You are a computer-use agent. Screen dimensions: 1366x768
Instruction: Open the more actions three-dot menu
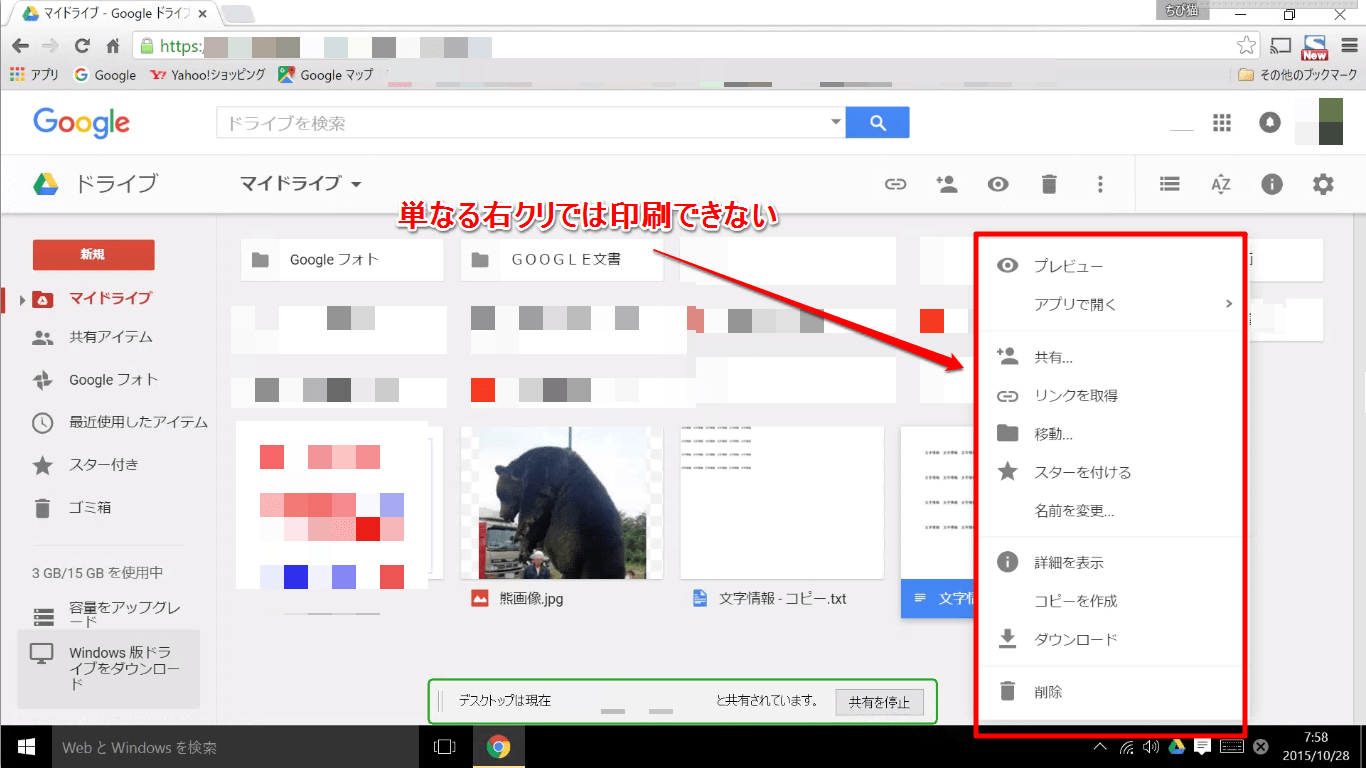tap(1100, 184)
